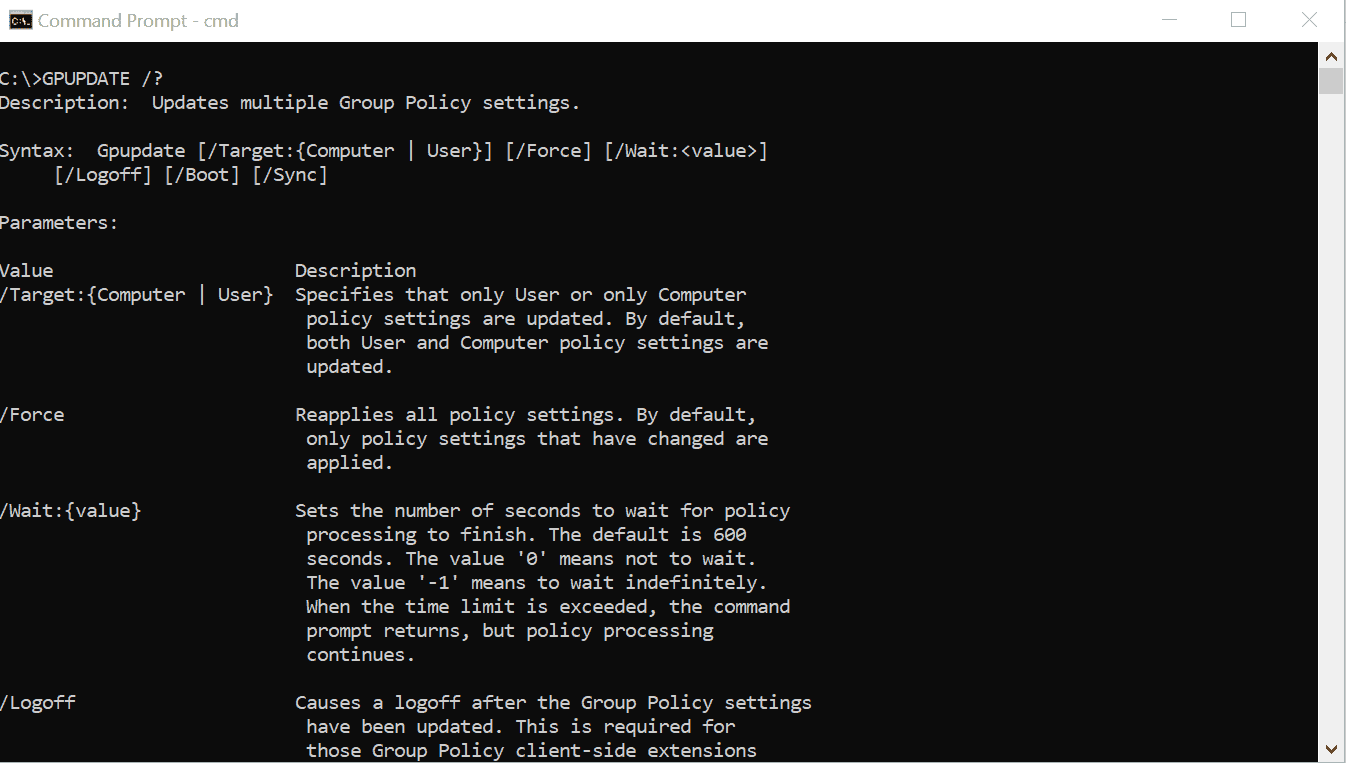Screen dimensions: 1346x763
Task: Click 'prompt returns, but policy processing' line
Action: pos(510,631)
